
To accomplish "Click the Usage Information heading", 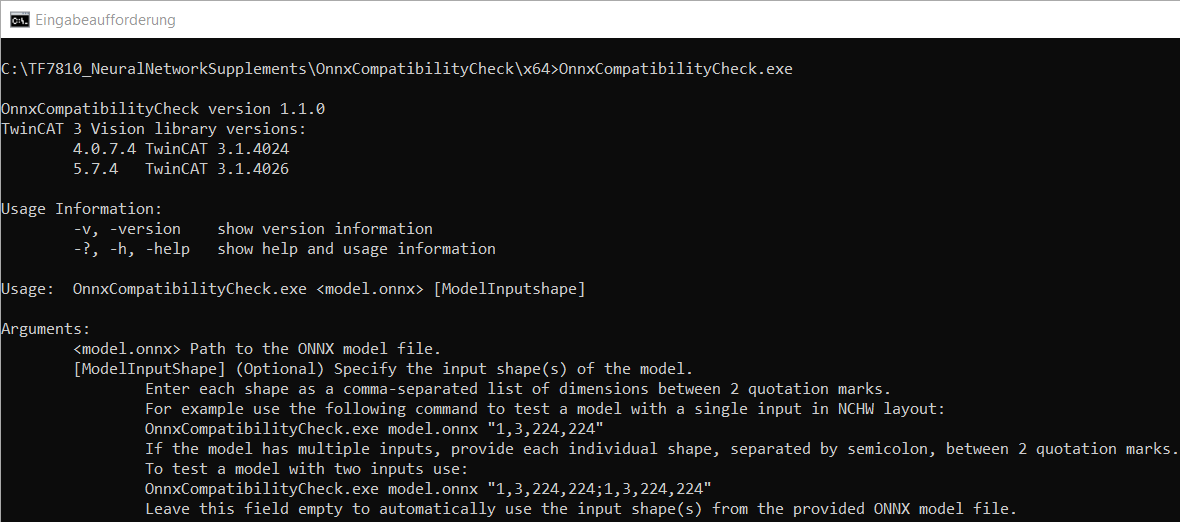I will tap(81, 209).
